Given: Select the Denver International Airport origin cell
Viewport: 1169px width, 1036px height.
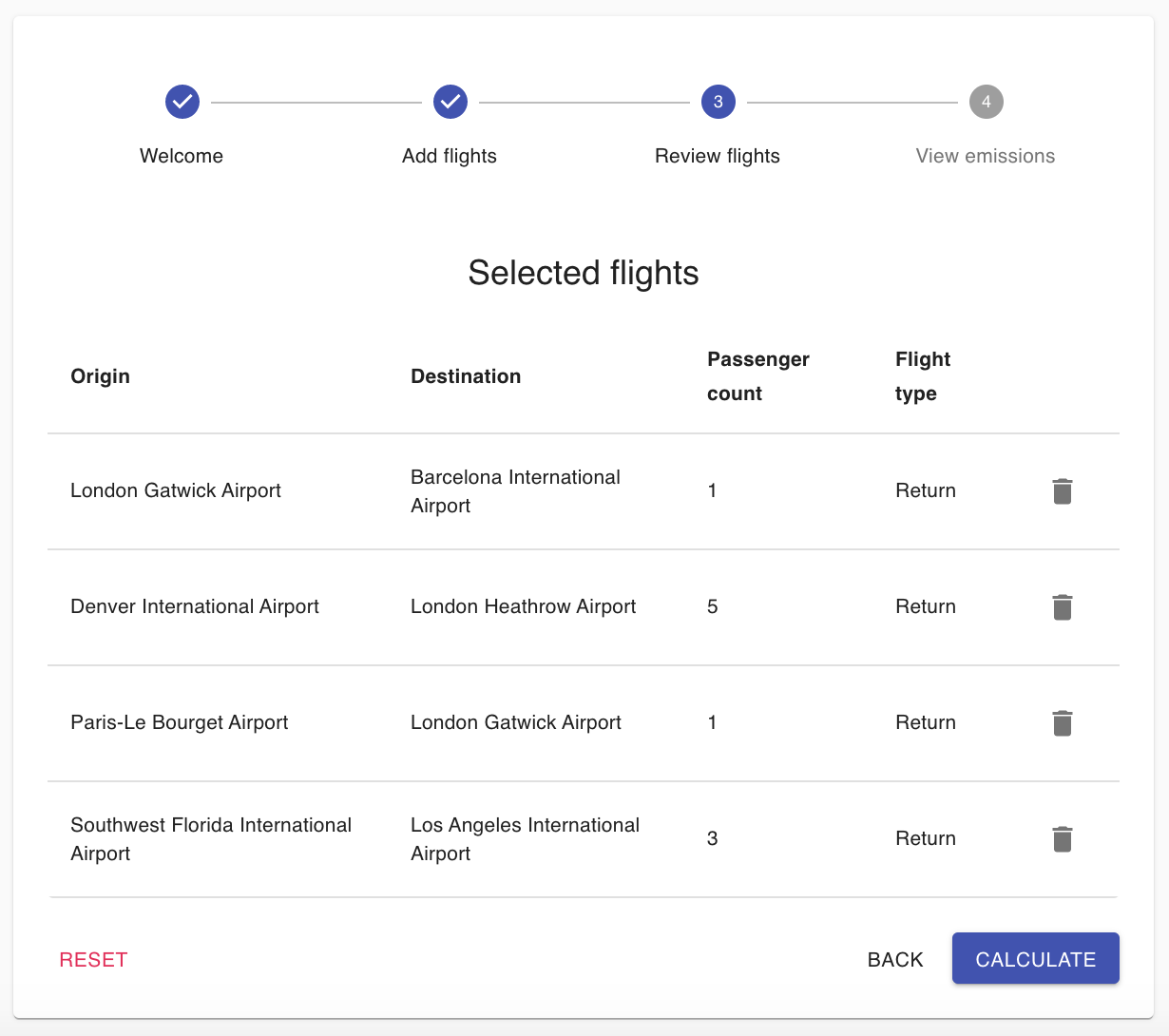Looking at the screenshot, I should (195, 606).
